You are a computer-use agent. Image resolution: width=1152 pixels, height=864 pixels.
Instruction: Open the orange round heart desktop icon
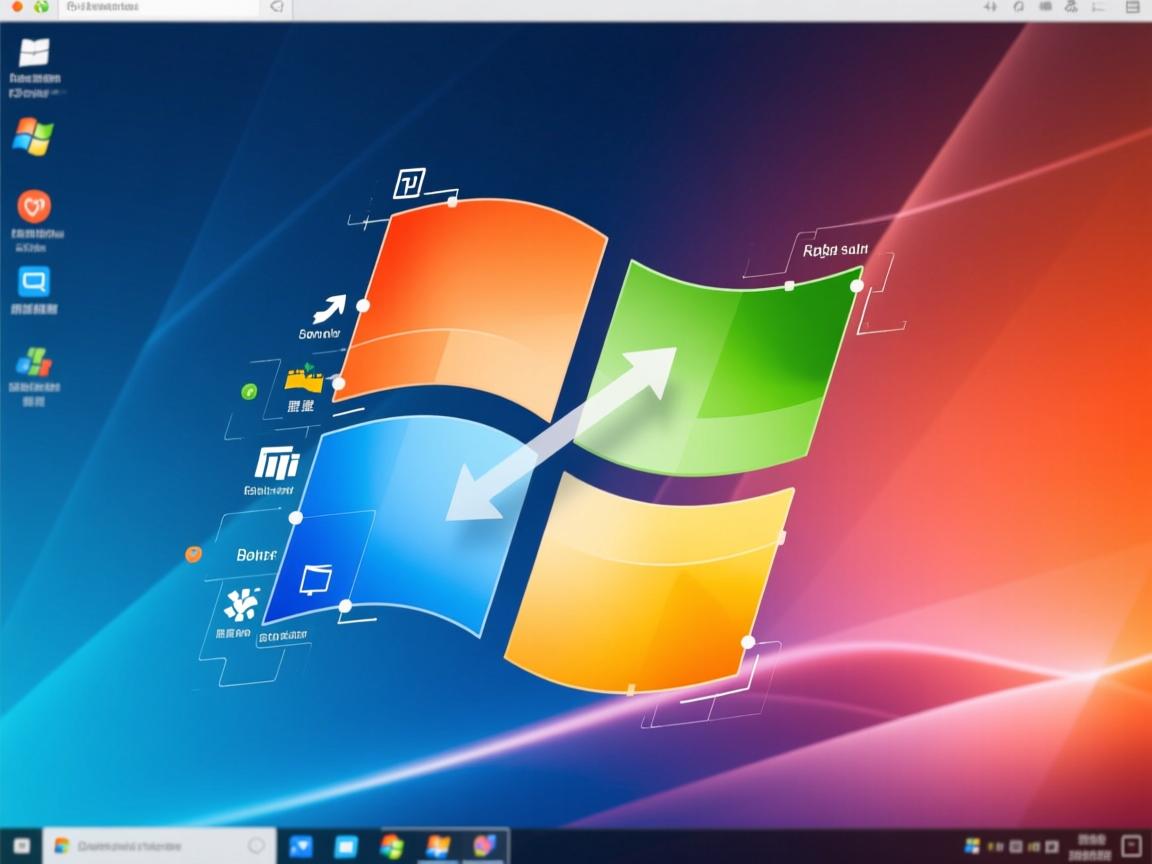tap(34, 207)
